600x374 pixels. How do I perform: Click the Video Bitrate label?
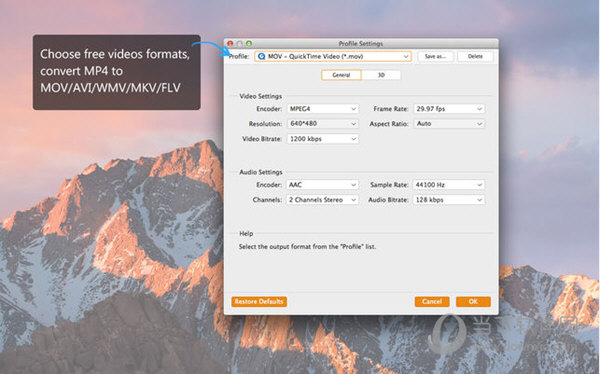coord(262,139)
